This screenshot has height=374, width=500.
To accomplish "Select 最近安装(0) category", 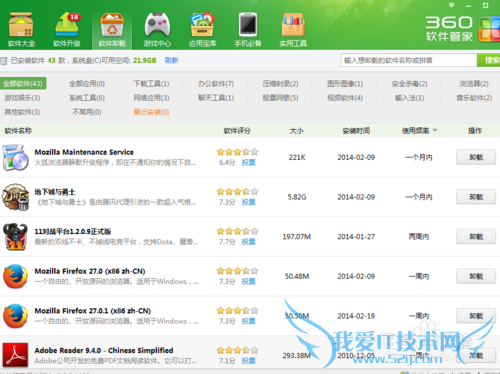I will coord(151,112).
